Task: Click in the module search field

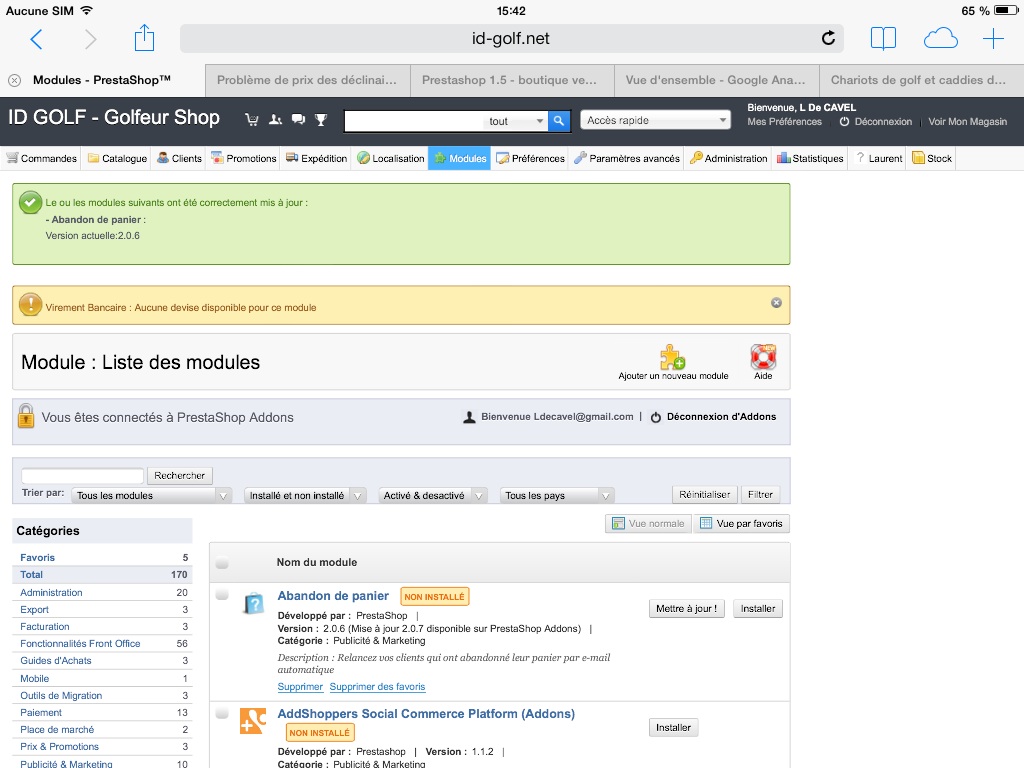Action: (82, 475)
